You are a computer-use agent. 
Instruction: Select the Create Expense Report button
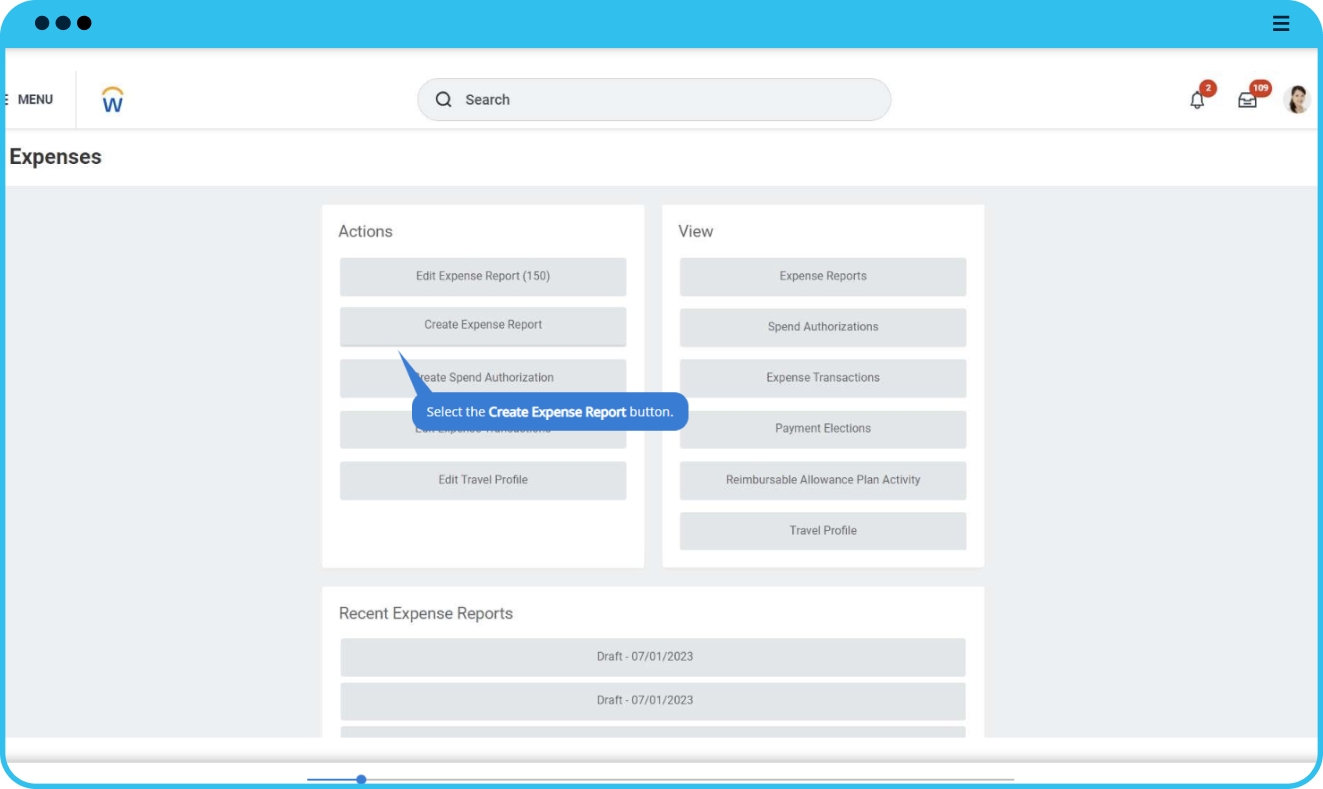pyautogui.click(x=483, y=325)
